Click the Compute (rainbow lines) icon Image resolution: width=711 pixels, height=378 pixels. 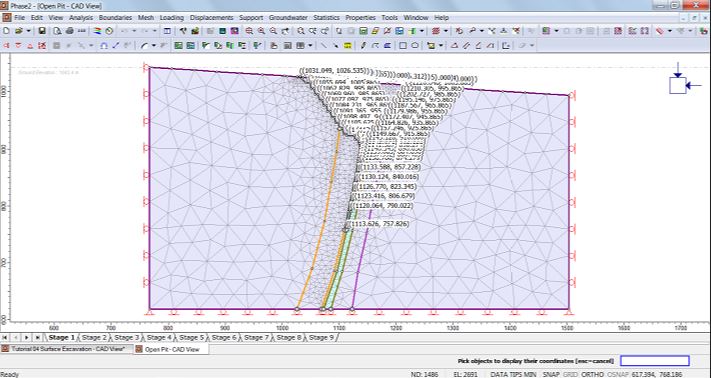[x=97, y=31]
